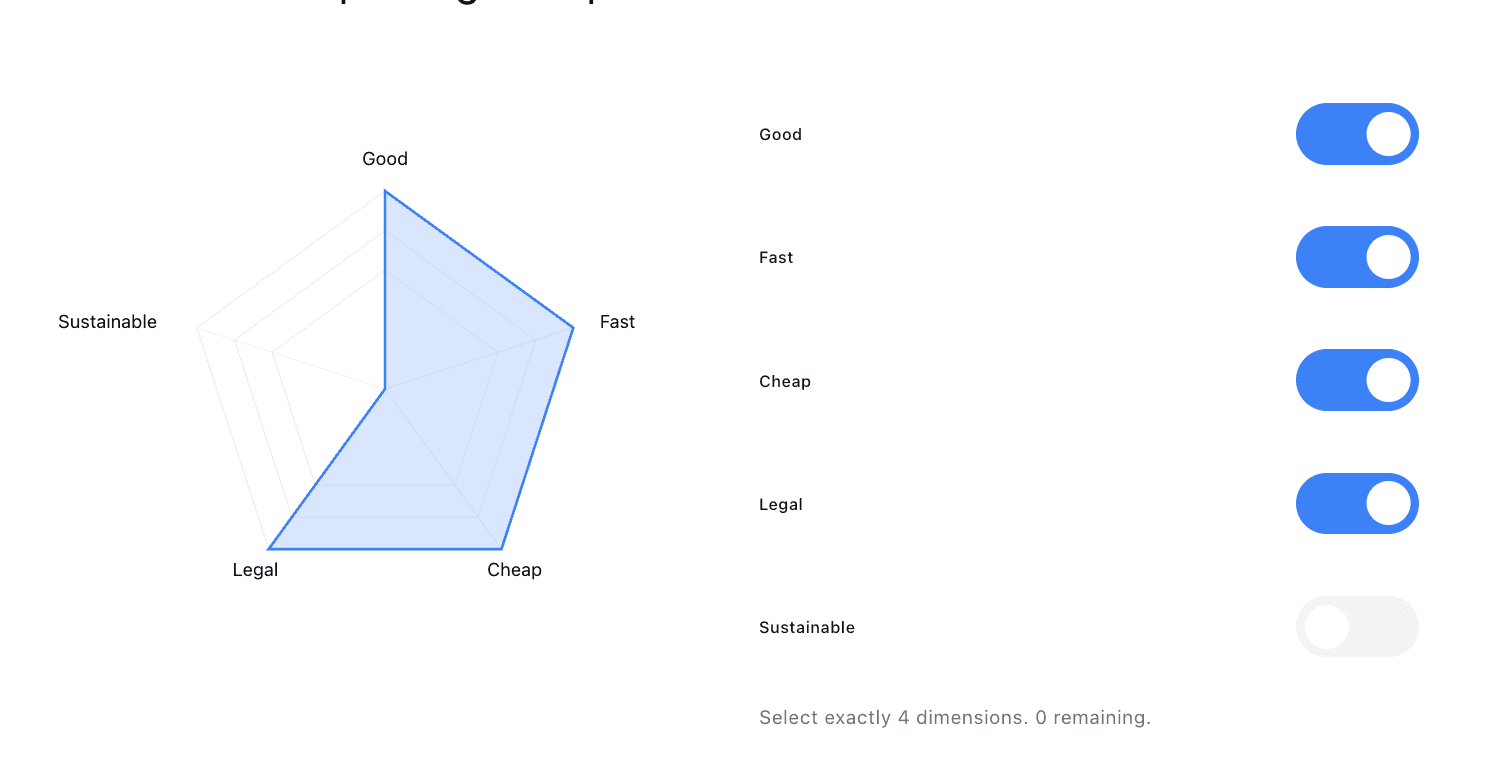Select the Fast axis label on the chart
The image size is (1490, 758).
617,321
